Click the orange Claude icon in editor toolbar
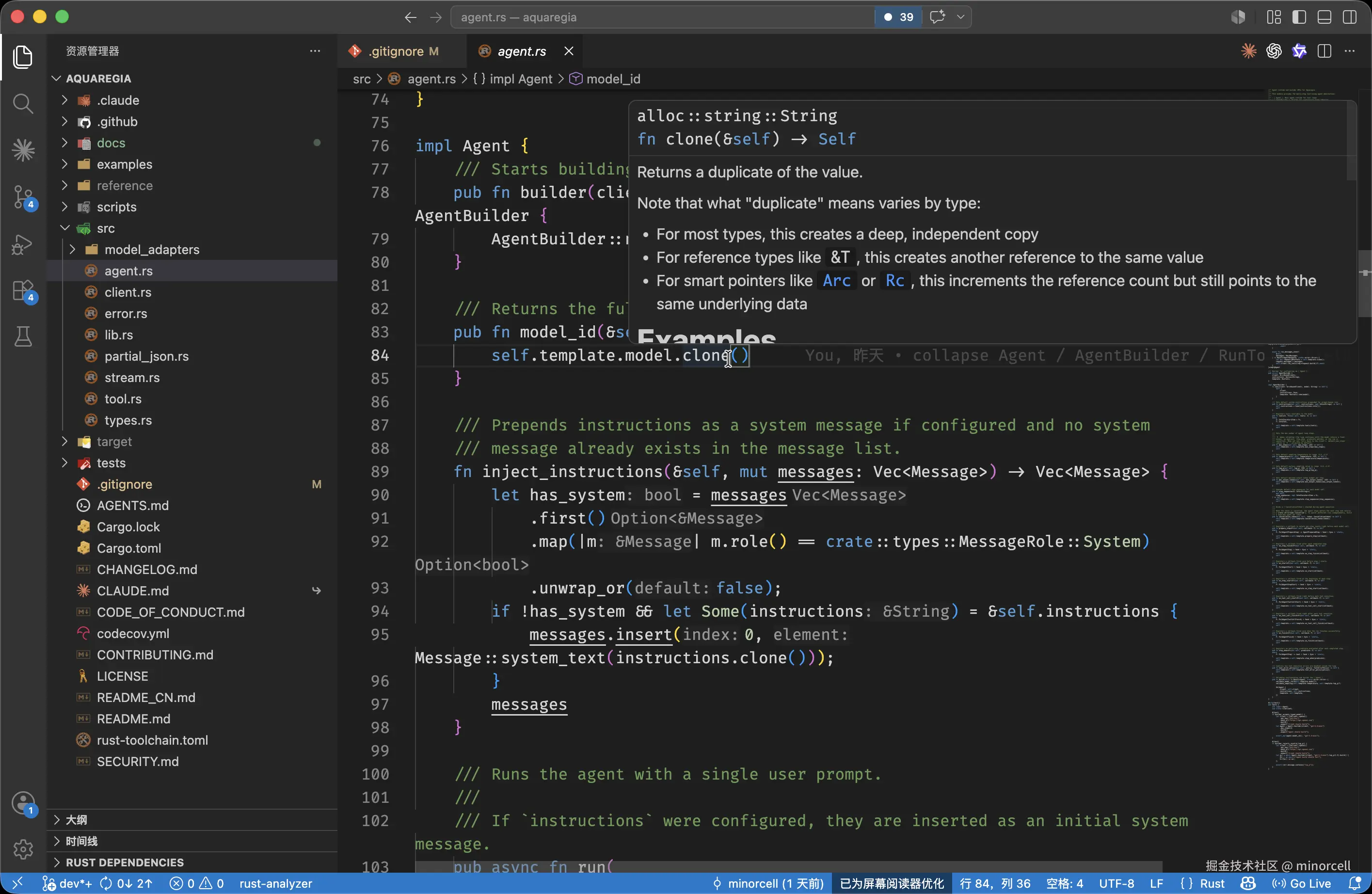The height and width of the screenshot is (894, 1372). coord(1249,51)
